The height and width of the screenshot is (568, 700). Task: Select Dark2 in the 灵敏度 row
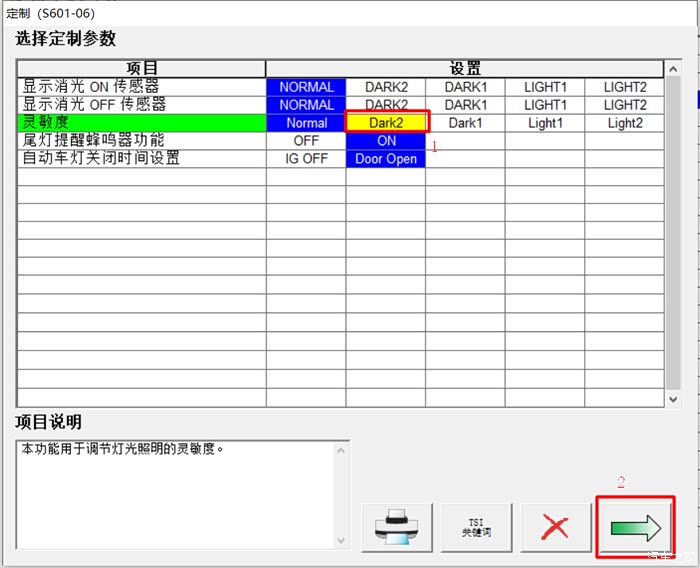386,123
